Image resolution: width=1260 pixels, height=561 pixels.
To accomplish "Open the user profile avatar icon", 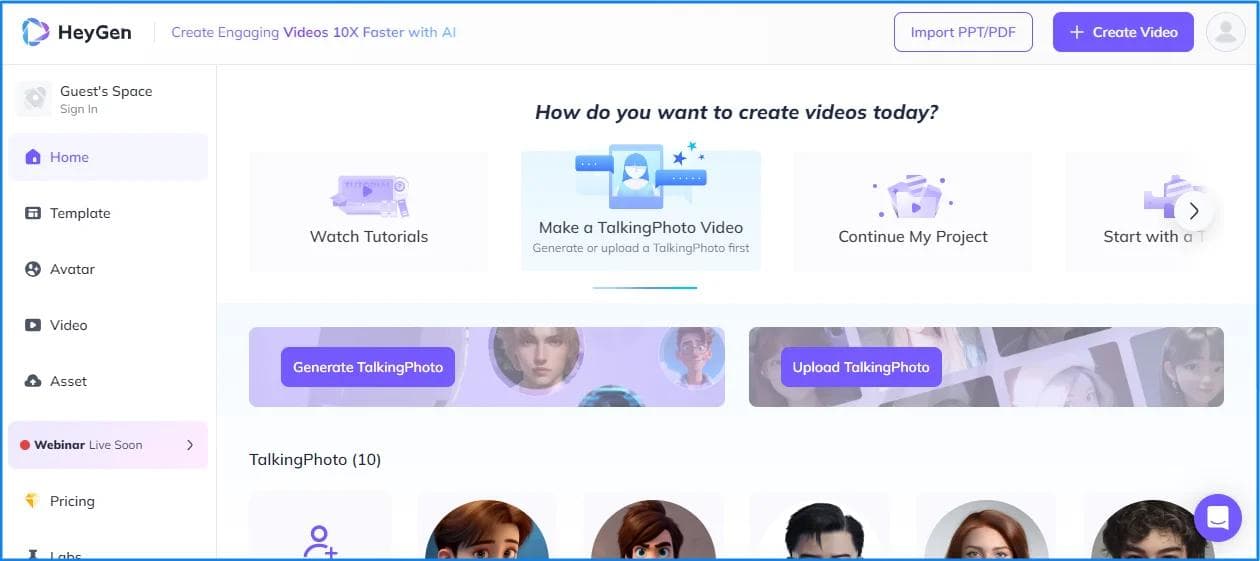I will (1225, 32).
